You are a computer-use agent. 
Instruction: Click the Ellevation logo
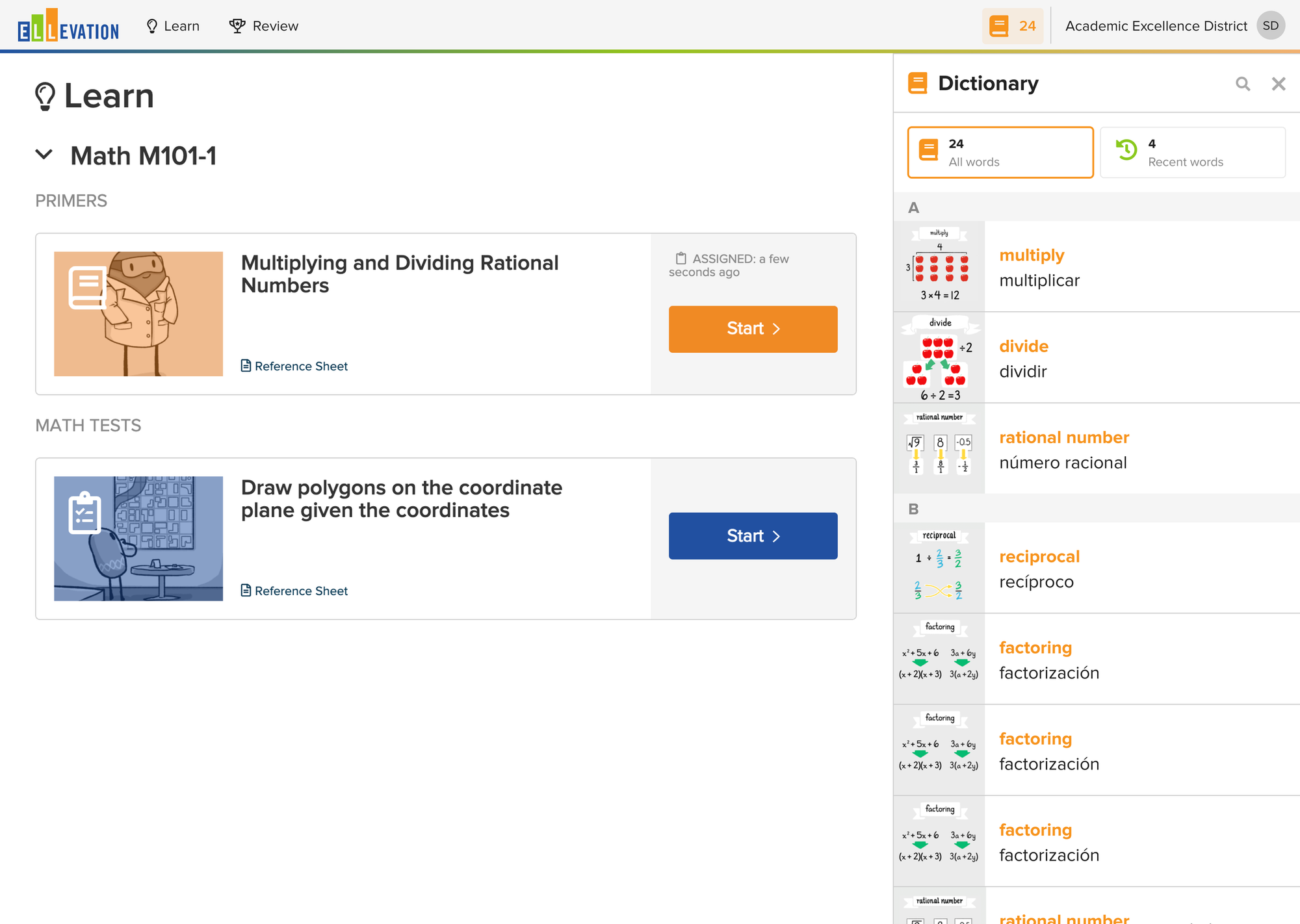point(68,26)
